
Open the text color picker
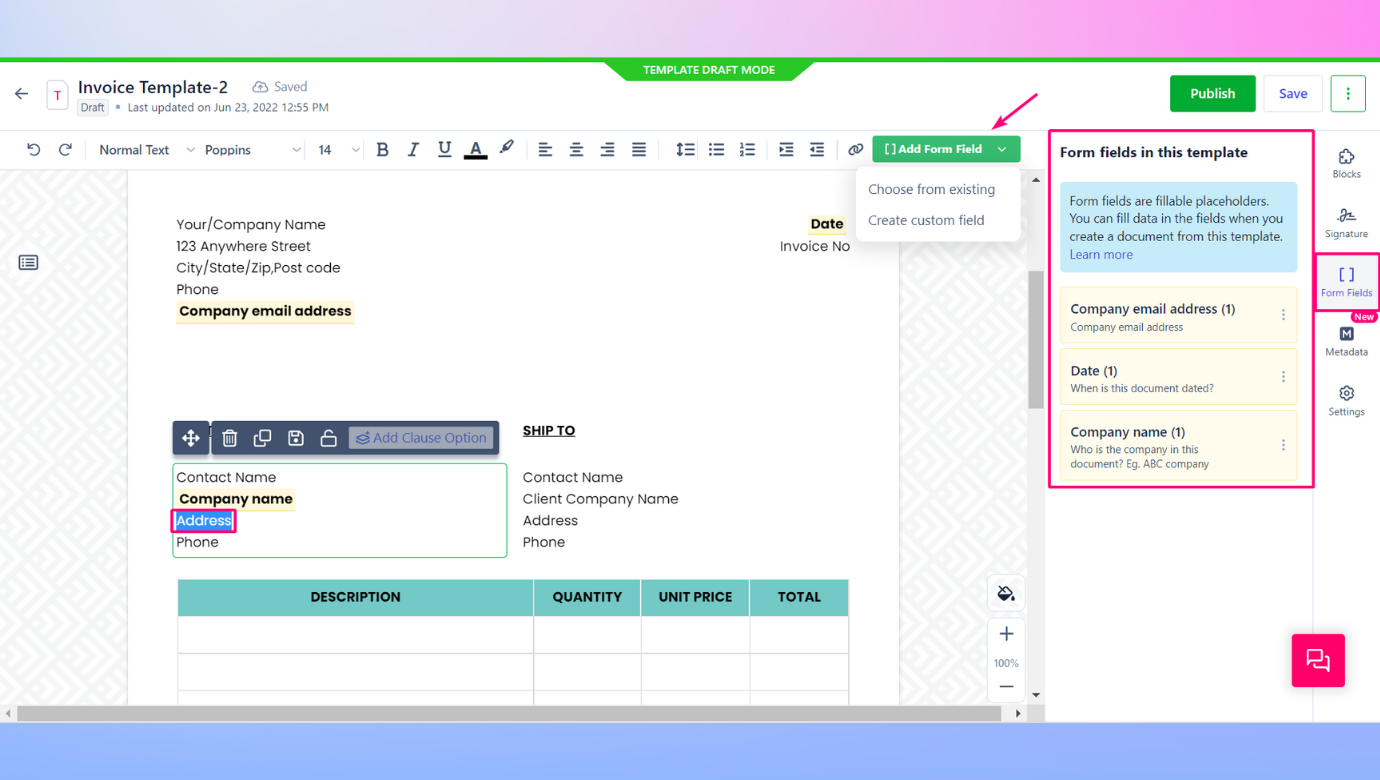pyautogui.click(x=476, y=149)
